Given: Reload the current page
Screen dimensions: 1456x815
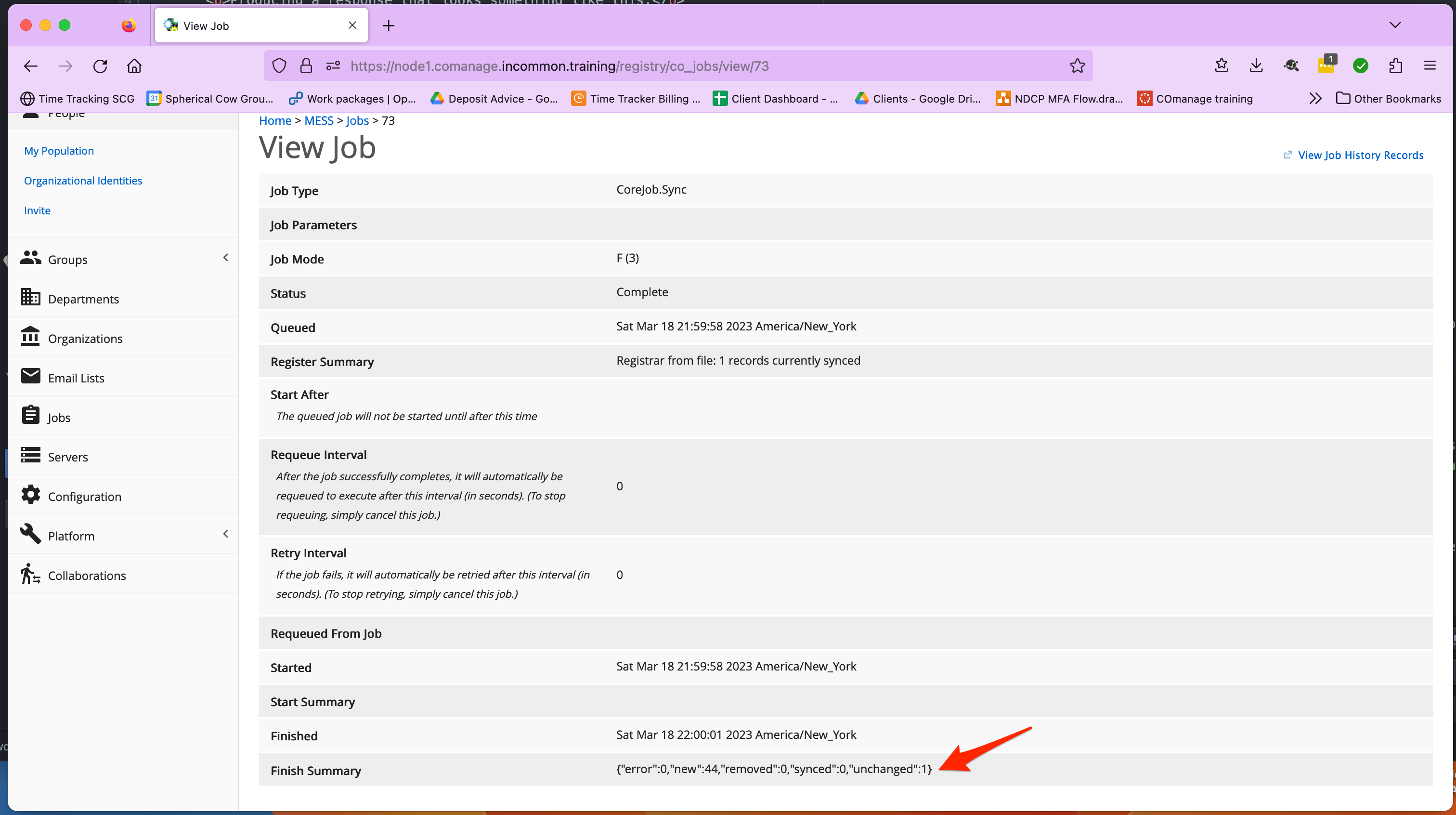Looking at the screenshot, I should [x=100, y=66].
